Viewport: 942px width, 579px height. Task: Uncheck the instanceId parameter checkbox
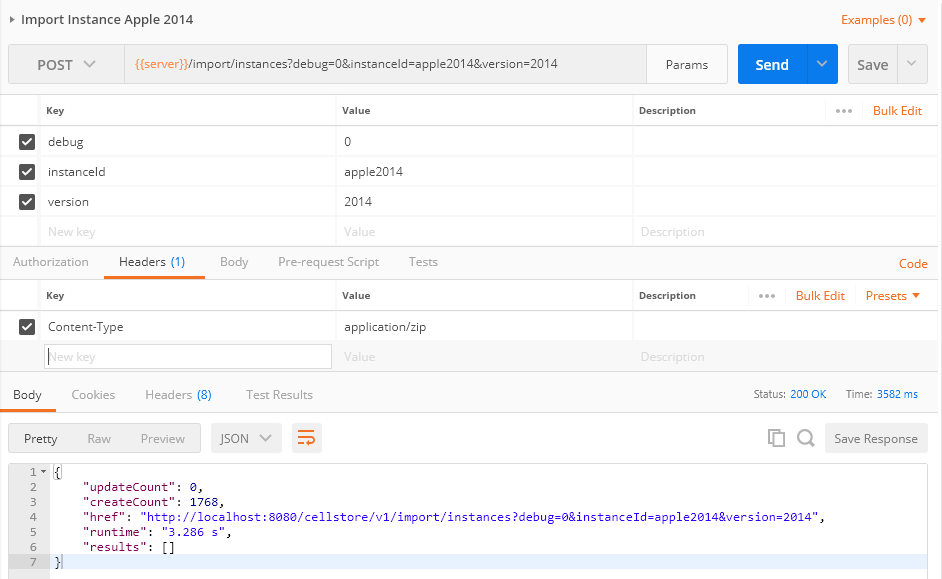26,172
